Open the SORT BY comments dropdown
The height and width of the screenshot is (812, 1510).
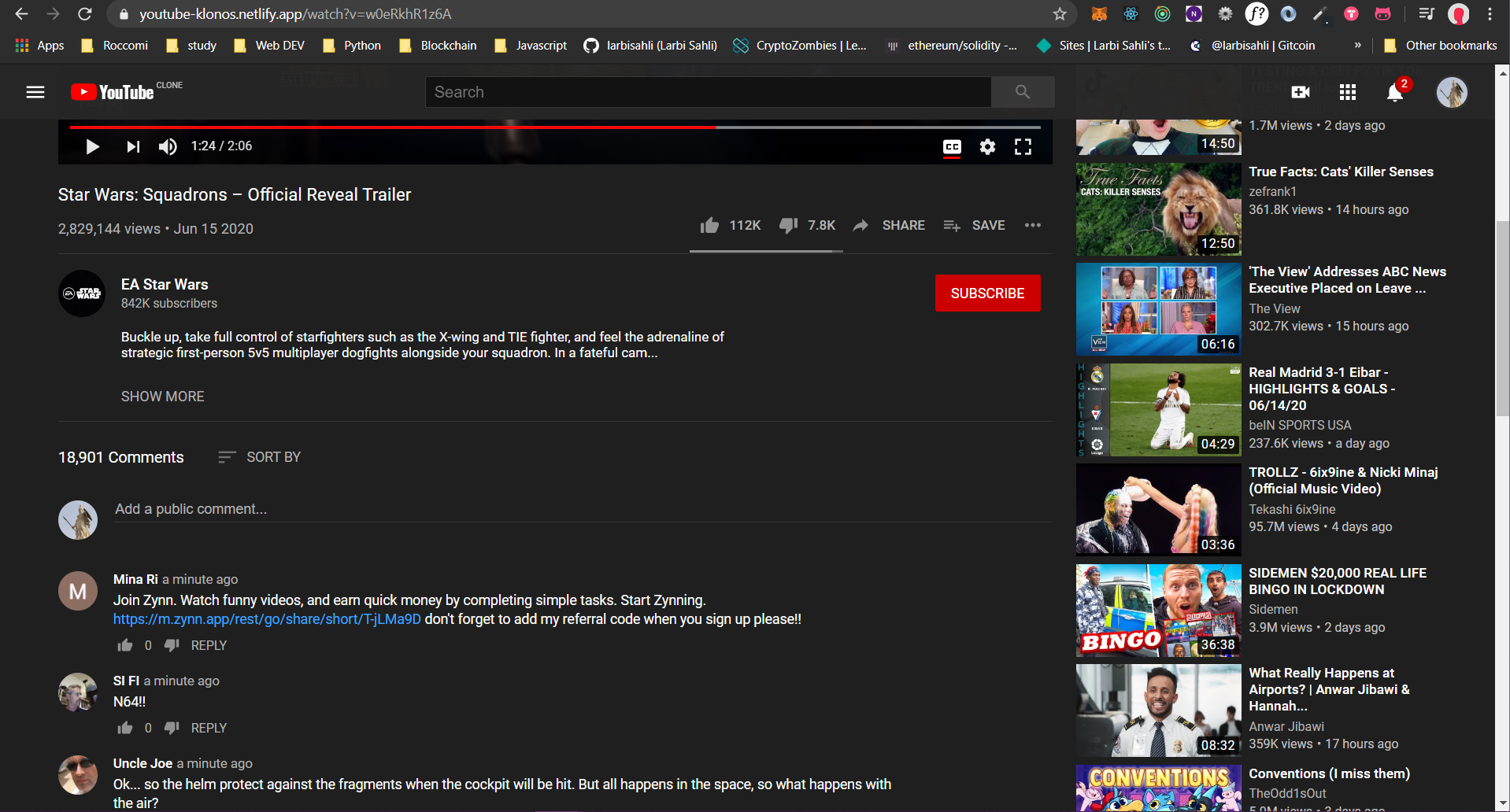coord(260,457)
